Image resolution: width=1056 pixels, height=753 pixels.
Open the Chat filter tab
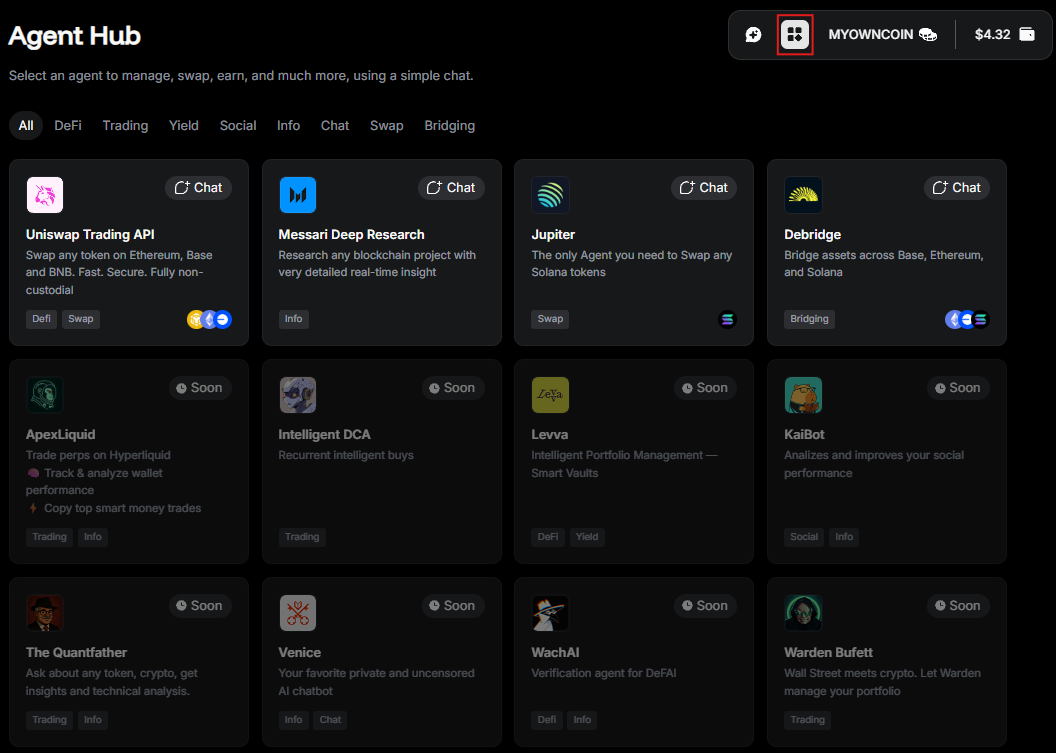335,126
